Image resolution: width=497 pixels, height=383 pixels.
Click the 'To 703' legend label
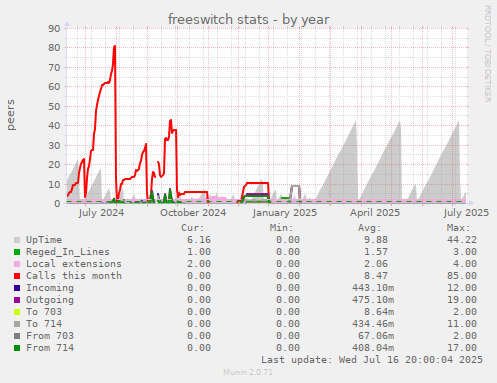[x=44, y=312]
